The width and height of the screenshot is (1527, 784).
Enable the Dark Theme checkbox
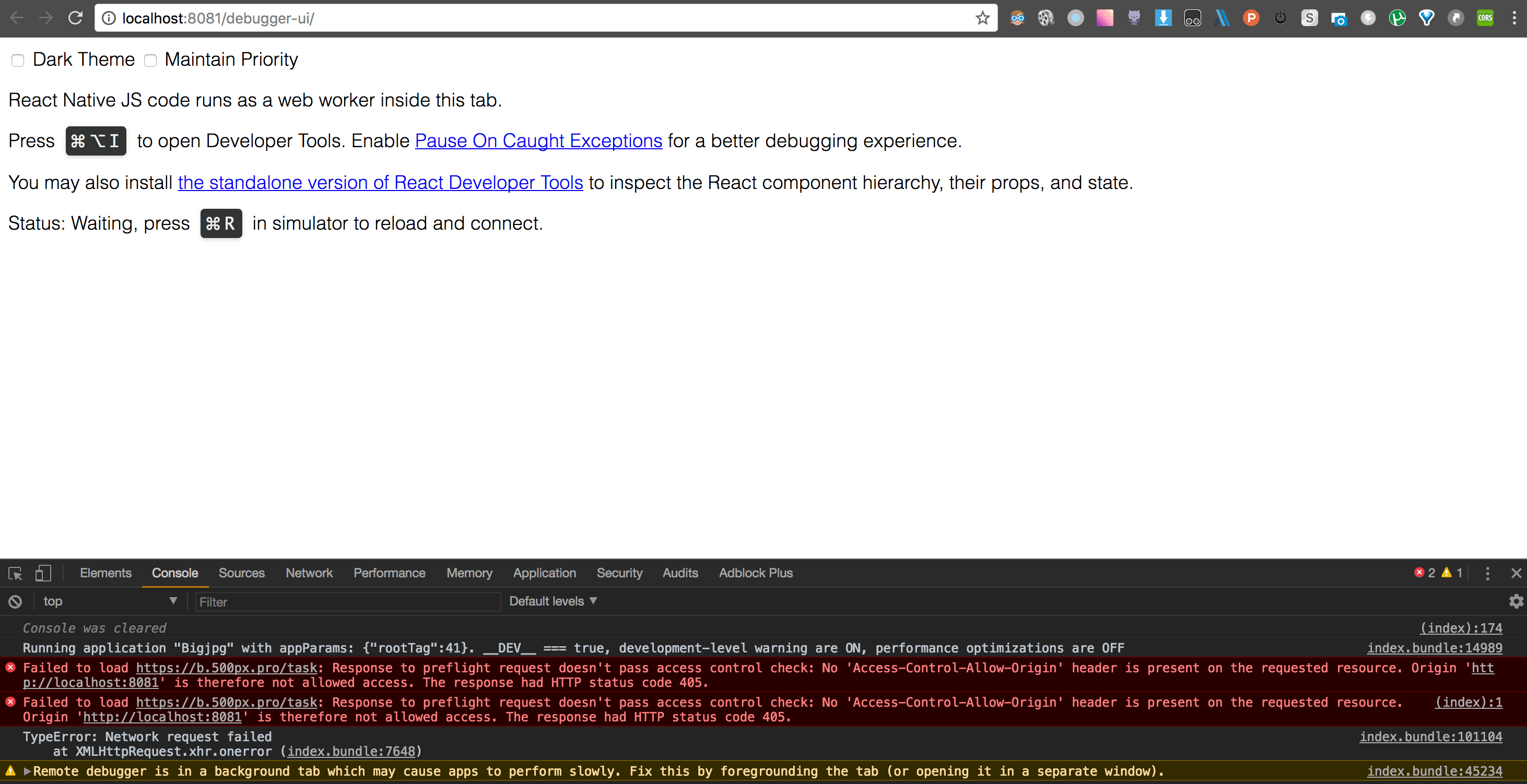18,61
